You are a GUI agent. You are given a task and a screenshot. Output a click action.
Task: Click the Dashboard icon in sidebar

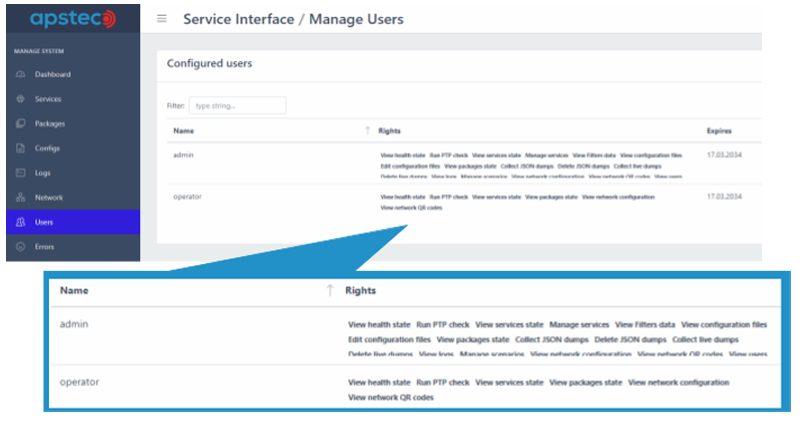click(x=21, y=75)
